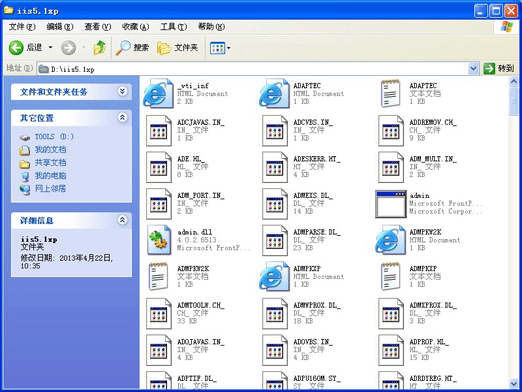The height and width of the screenshot is (392, 522).
Task: Click the Windows flag logo in the menu bar
Action: 507,27
